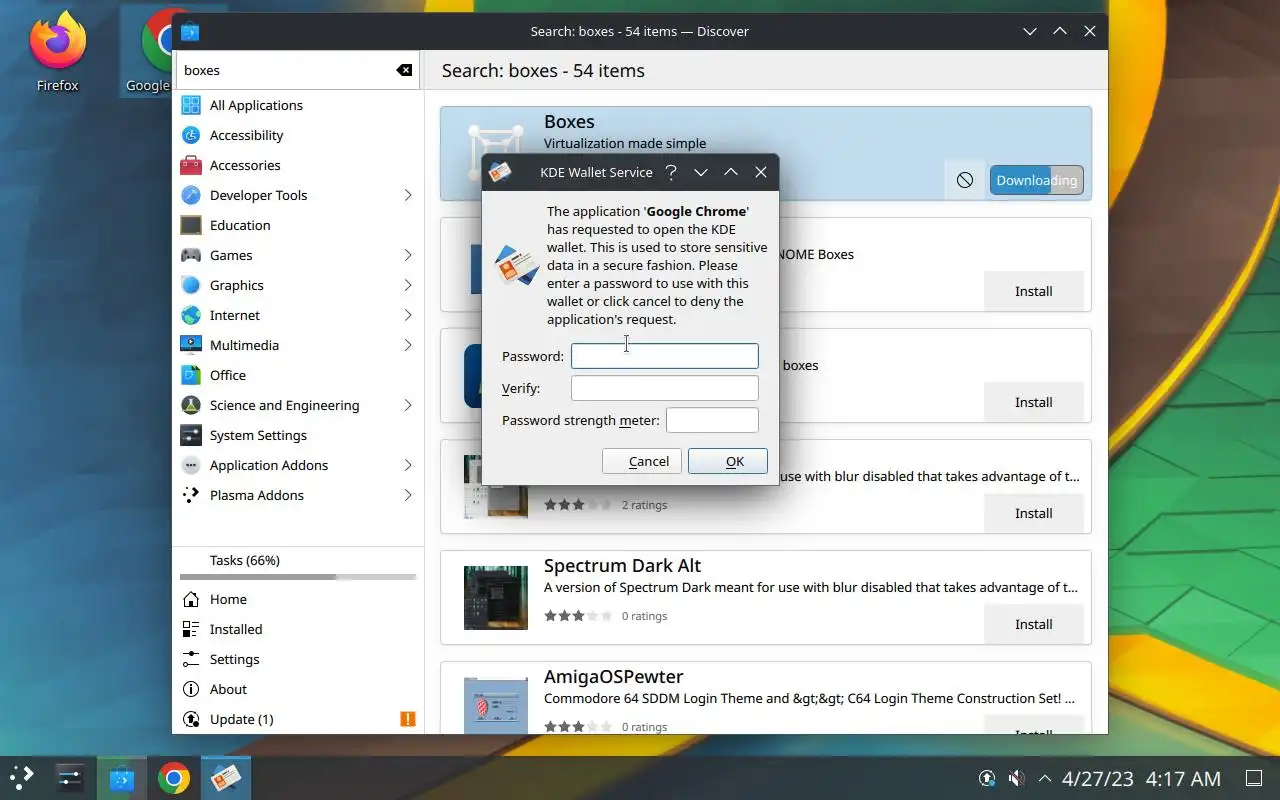Click the Password input field
Viewport: 1280px width, 800px height.
[x=664, y=356]
